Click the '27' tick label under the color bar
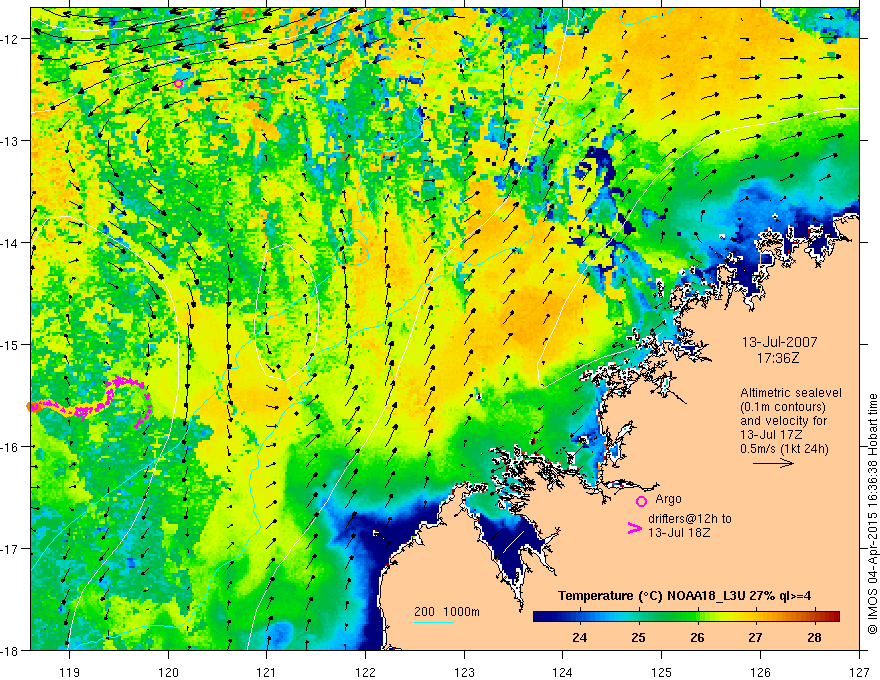880x680 pixels. (755, 638)
